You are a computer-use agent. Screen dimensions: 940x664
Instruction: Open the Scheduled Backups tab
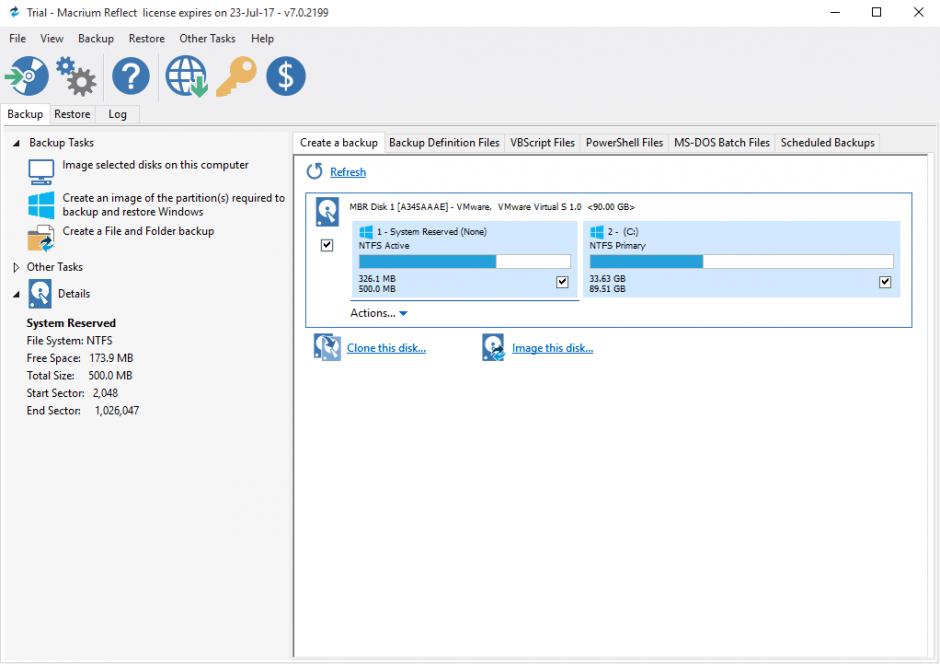pos(827,143)
